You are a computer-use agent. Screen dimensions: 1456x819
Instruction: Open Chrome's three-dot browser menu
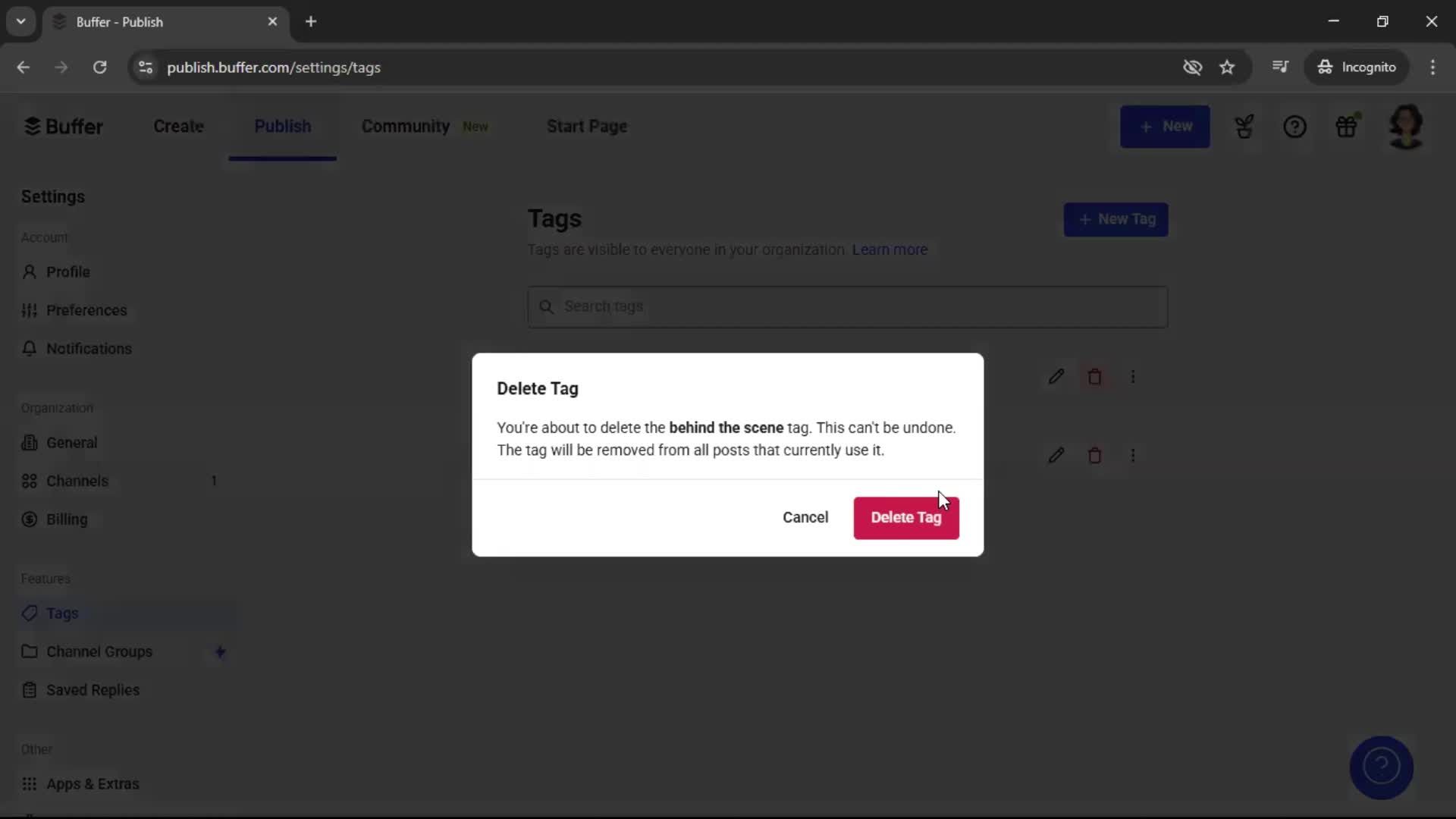pyautogui.click(x=1433, y=67)
